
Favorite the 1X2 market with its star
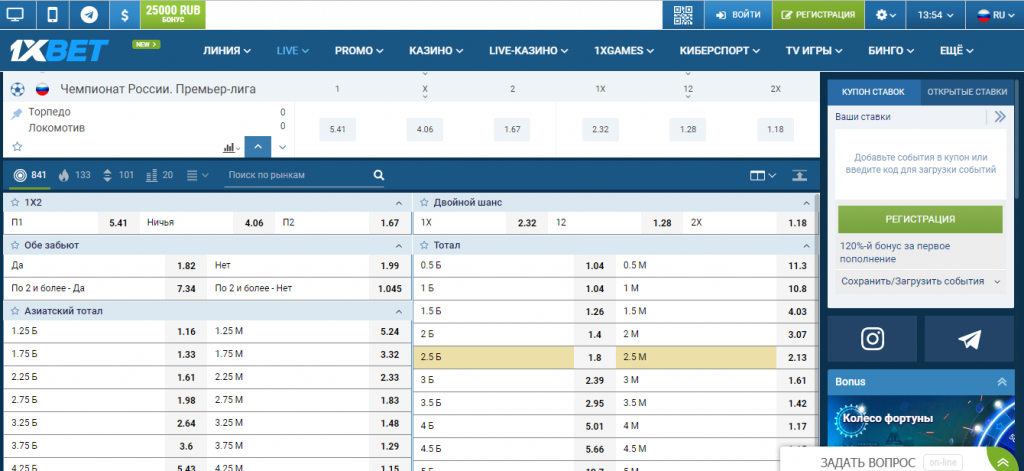16,202
